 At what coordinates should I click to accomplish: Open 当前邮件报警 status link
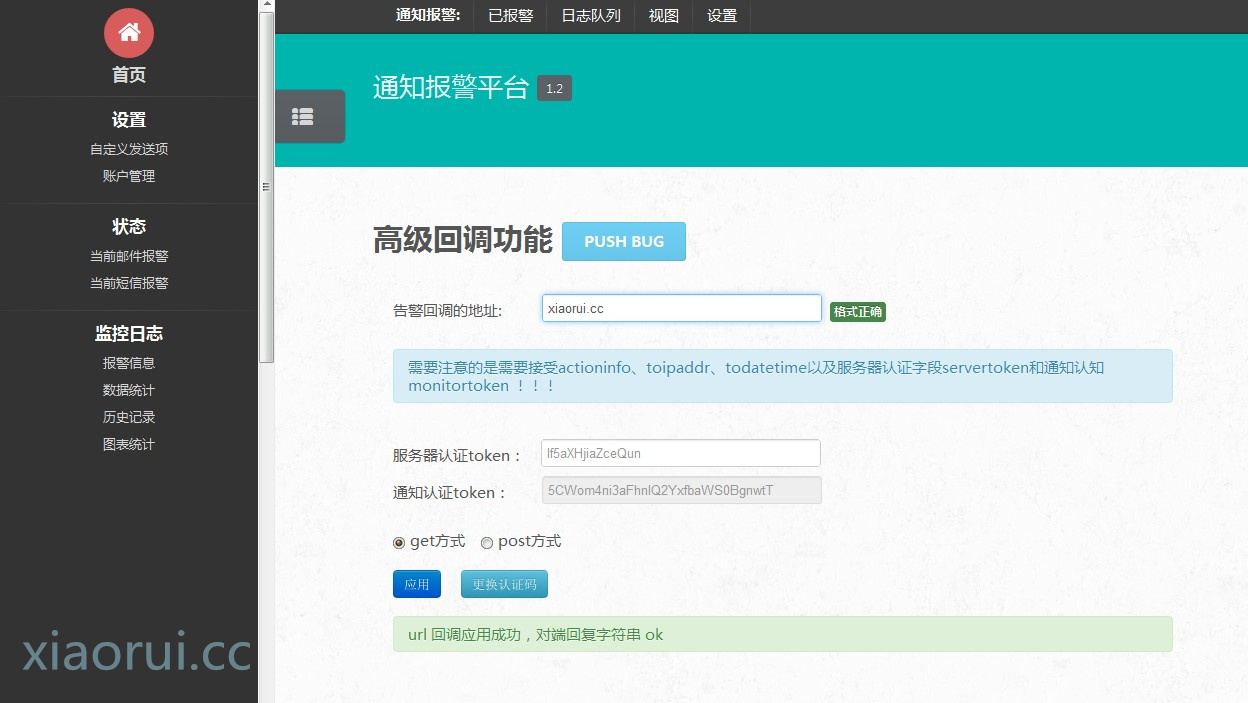coord(129,256)
